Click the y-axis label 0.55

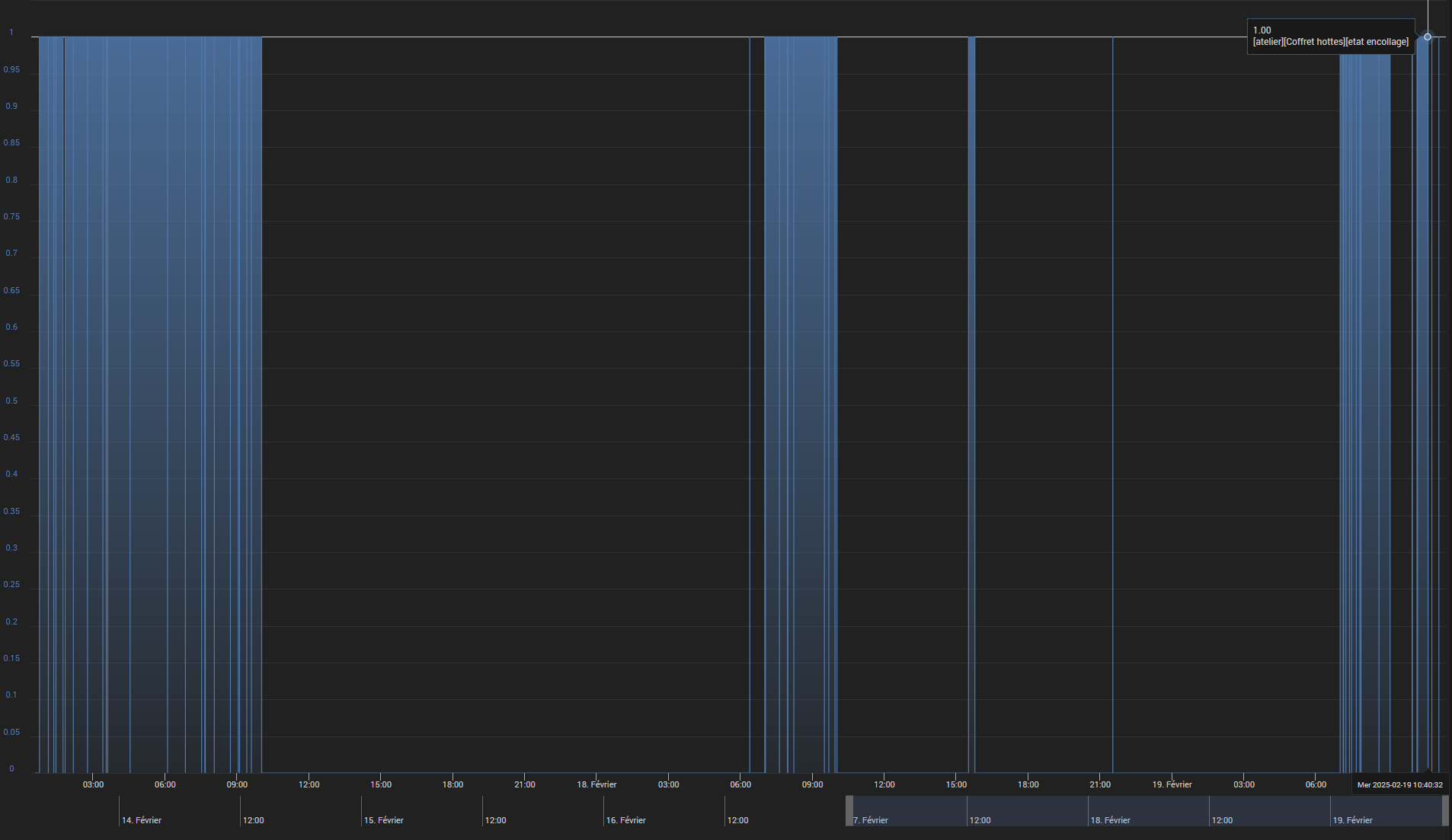[x=11, y=364]
